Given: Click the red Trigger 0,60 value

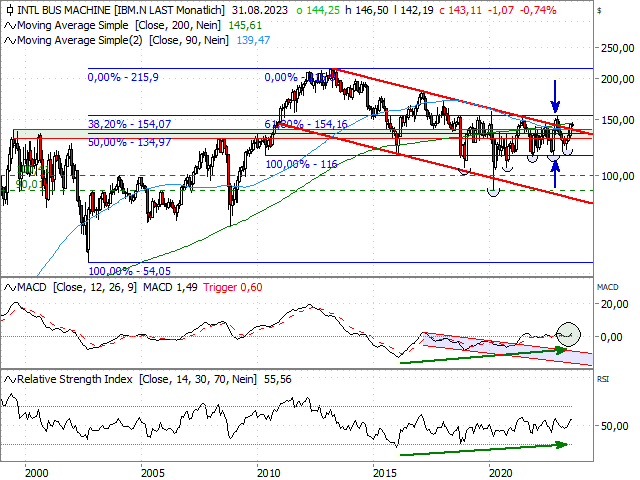Looking at the screenshot, I should pyautogui.click(x=233, y=287).
